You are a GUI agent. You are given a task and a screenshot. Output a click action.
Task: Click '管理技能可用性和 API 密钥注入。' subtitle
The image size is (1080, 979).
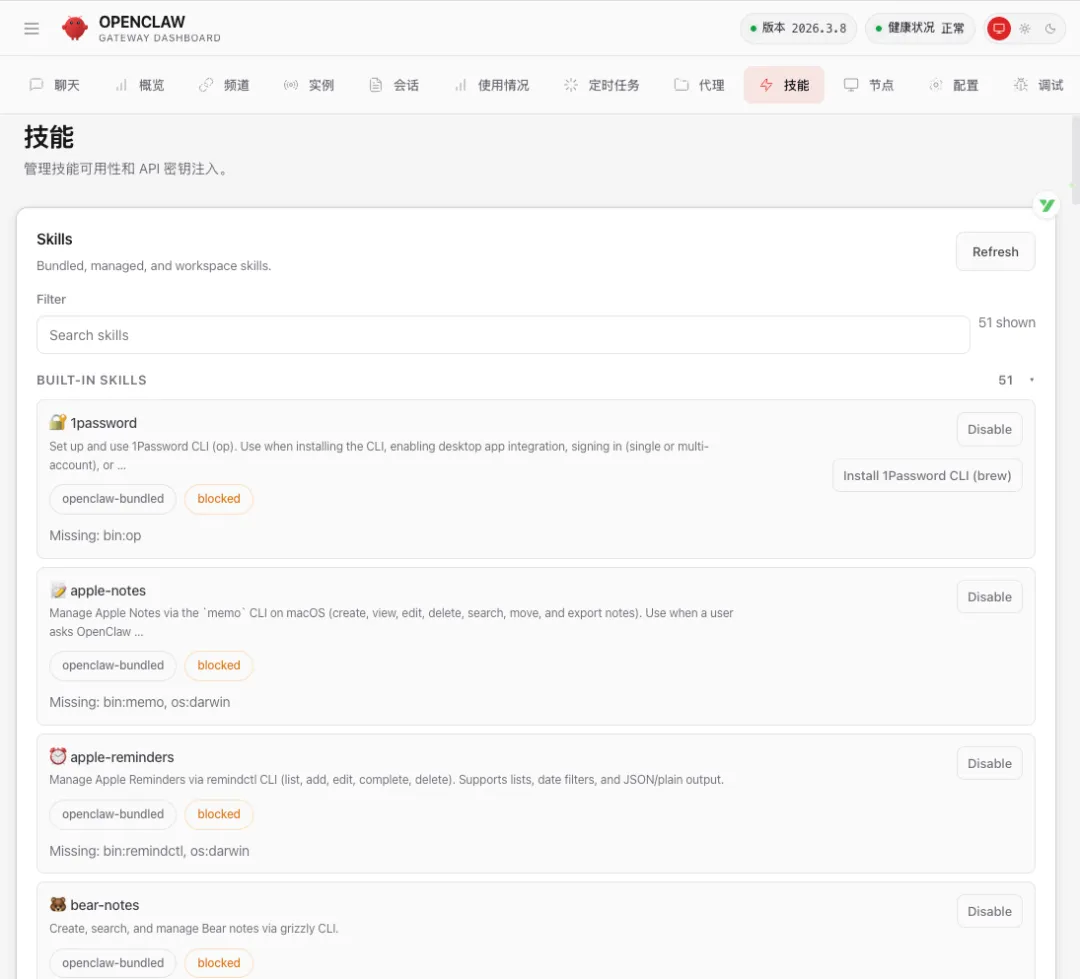(x=126, y=169)
